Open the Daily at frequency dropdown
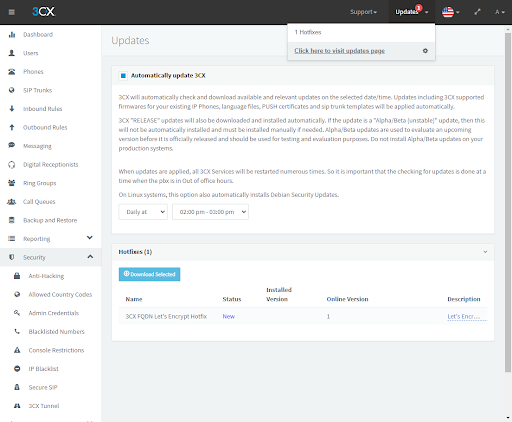This screenshot has width=512, height=422. (x=143, y=212)
